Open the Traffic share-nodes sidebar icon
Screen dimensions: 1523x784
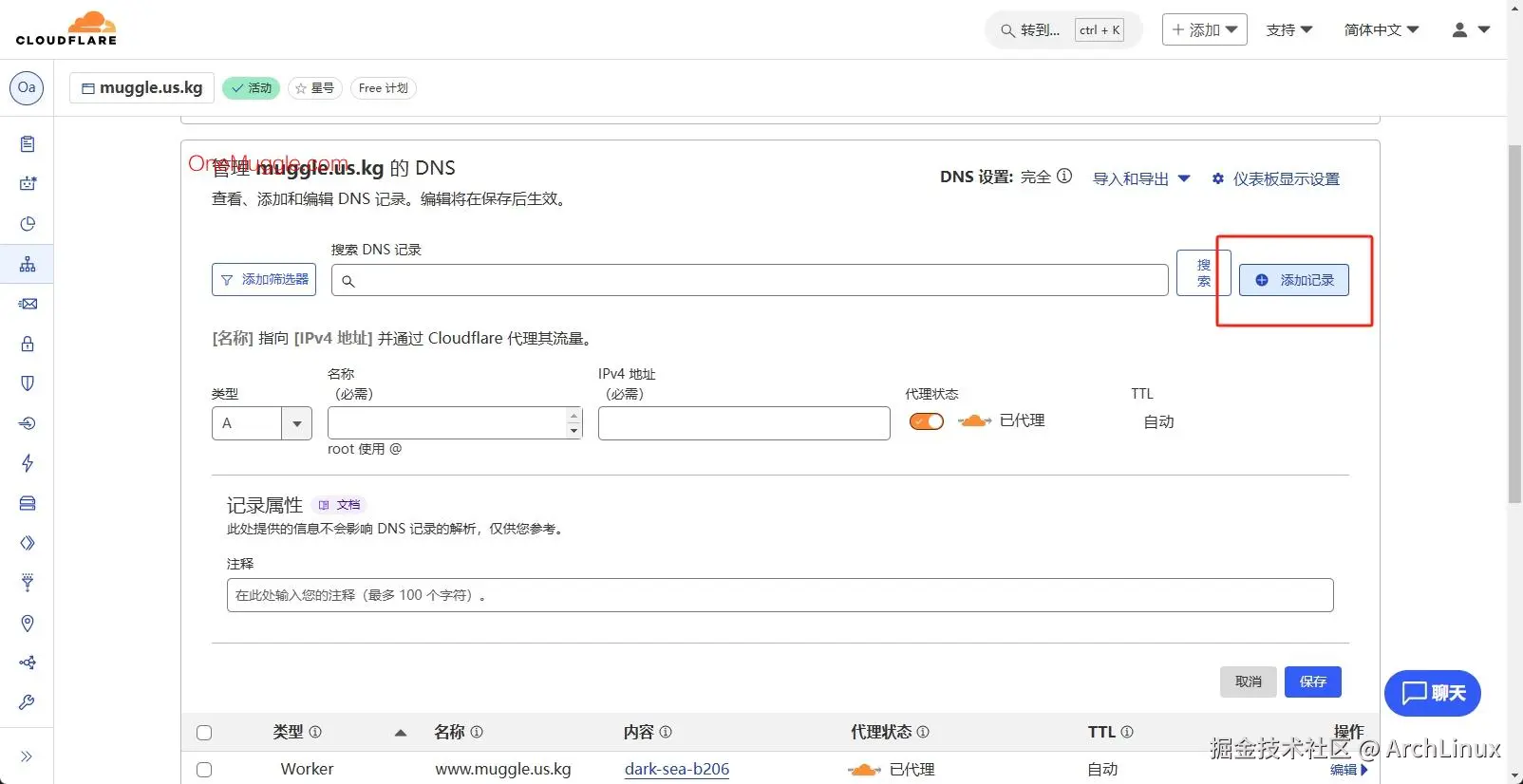click(x=28, y=663)
